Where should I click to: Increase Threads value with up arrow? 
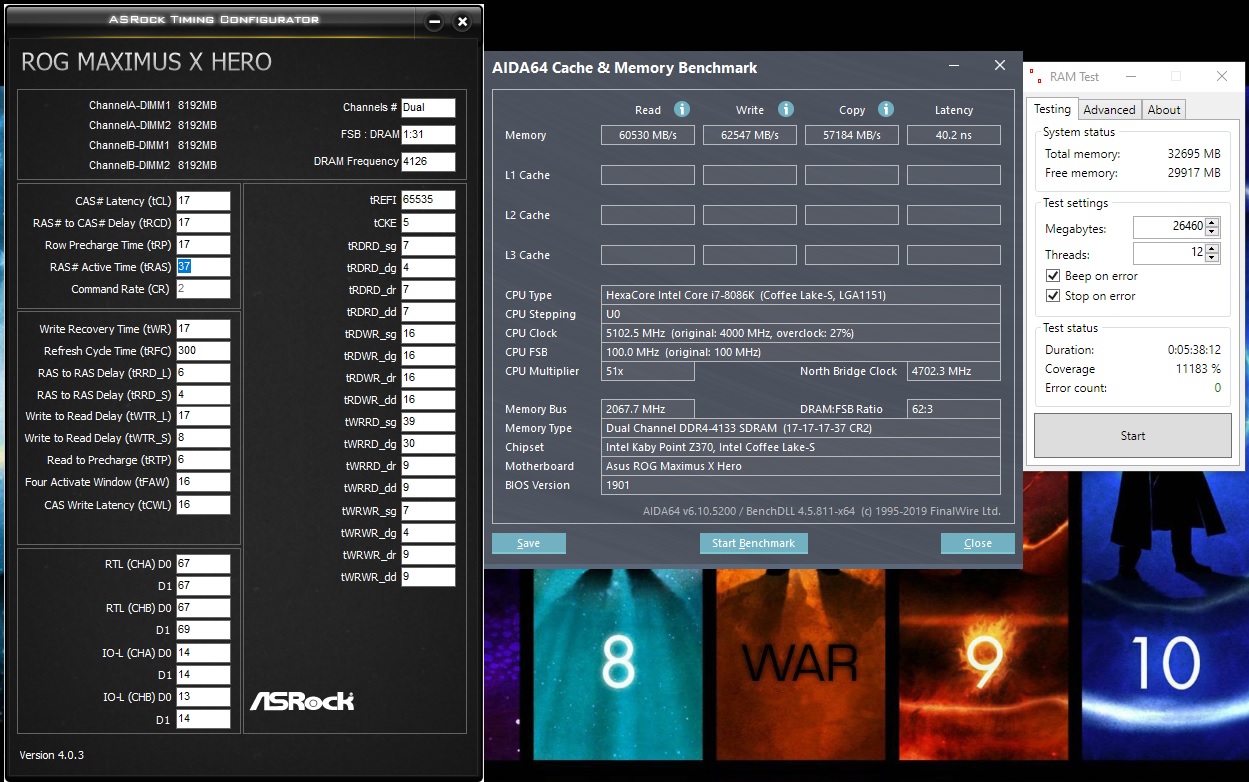click(1212, 249)
